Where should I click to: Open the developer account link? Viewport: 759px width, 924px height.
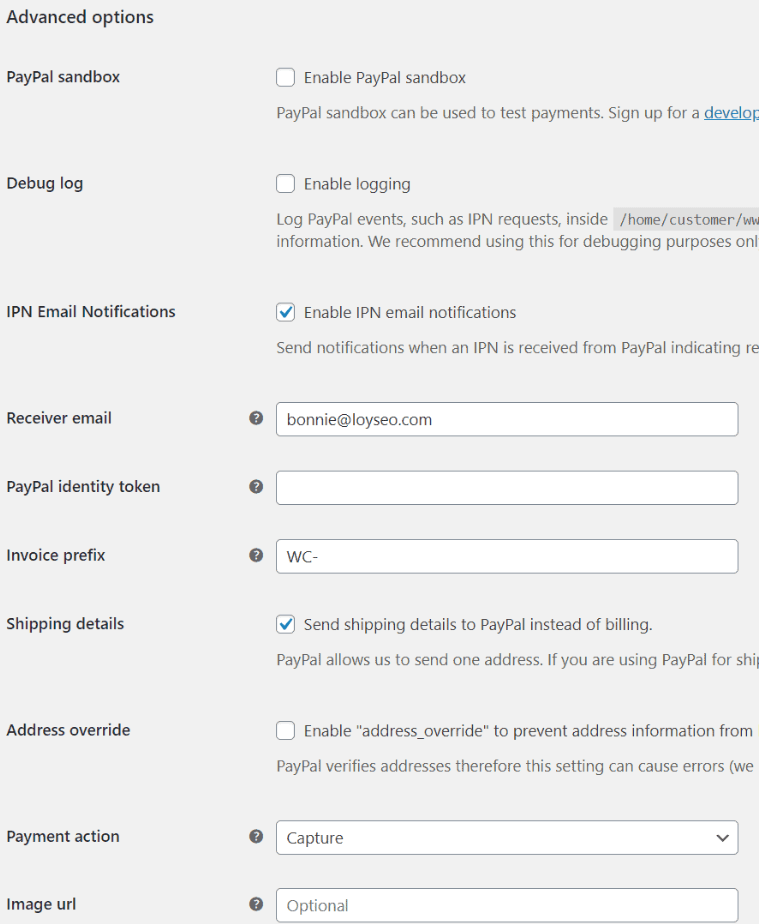pyautogui.click(x=731, y=113)
